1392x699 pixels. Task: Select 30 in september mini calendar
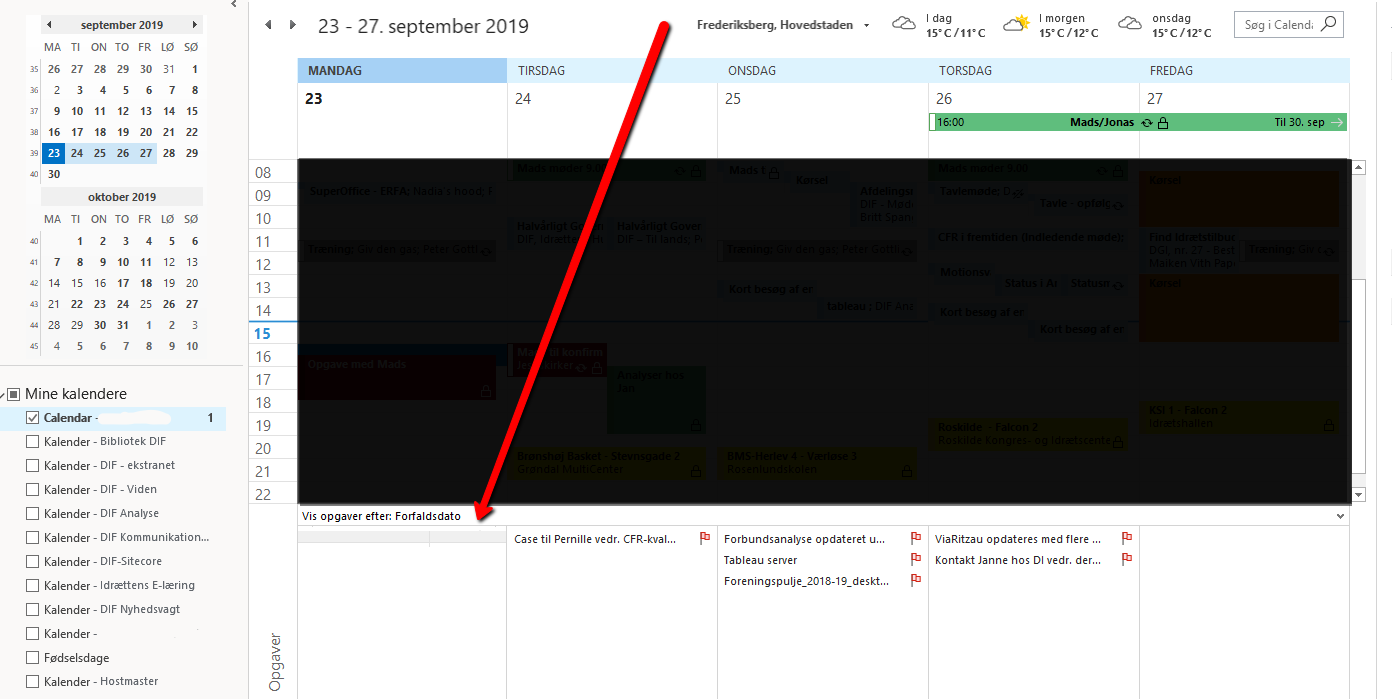53,173
